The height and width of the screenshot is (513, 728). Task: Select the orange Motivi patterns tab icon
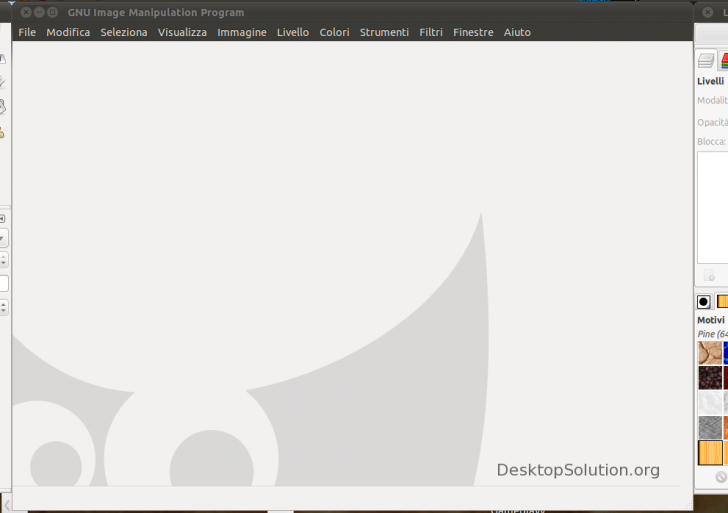coord(722,301)
